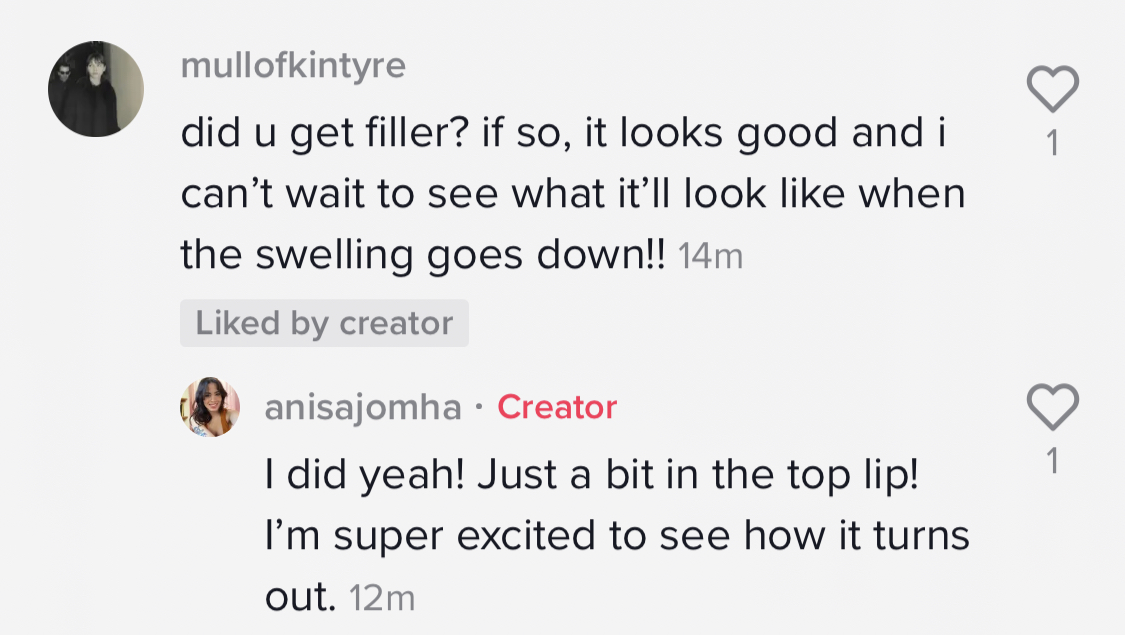Click the "can't wait to see" line
The image size is (1125, 635).
[573, 194]
